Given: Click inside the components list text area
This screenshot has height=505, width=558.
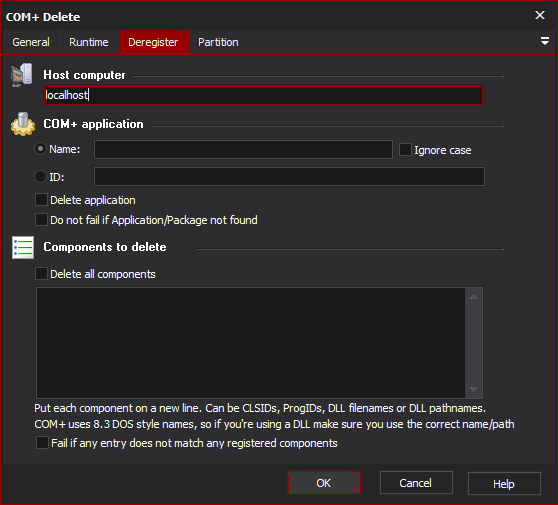Looking at the screenshot, I should coord(251,343).
